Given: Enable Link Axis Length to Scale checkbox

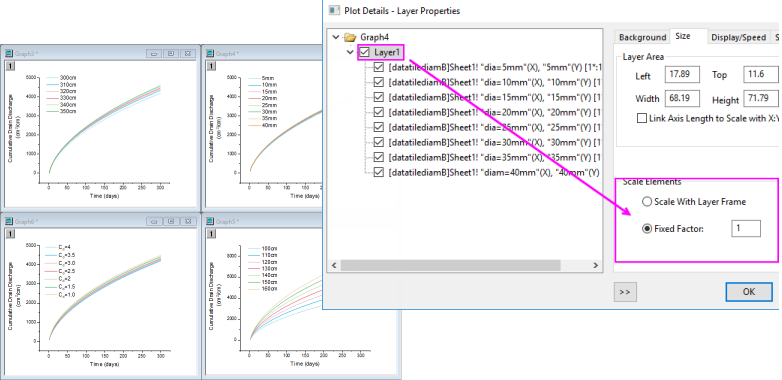Looking at the screenshot, I should point(642,119).
